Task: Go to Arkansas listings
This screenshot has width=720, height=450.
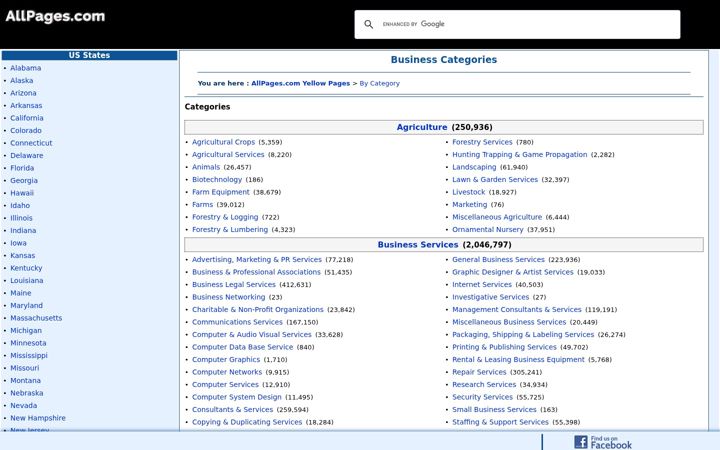Action: 26,105
